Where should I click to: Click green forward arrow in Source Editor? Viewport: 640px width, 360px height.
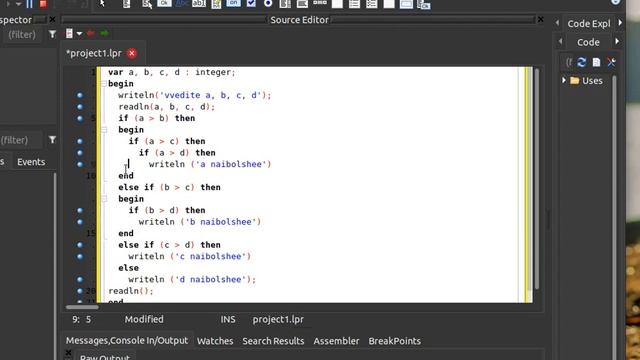104,33
